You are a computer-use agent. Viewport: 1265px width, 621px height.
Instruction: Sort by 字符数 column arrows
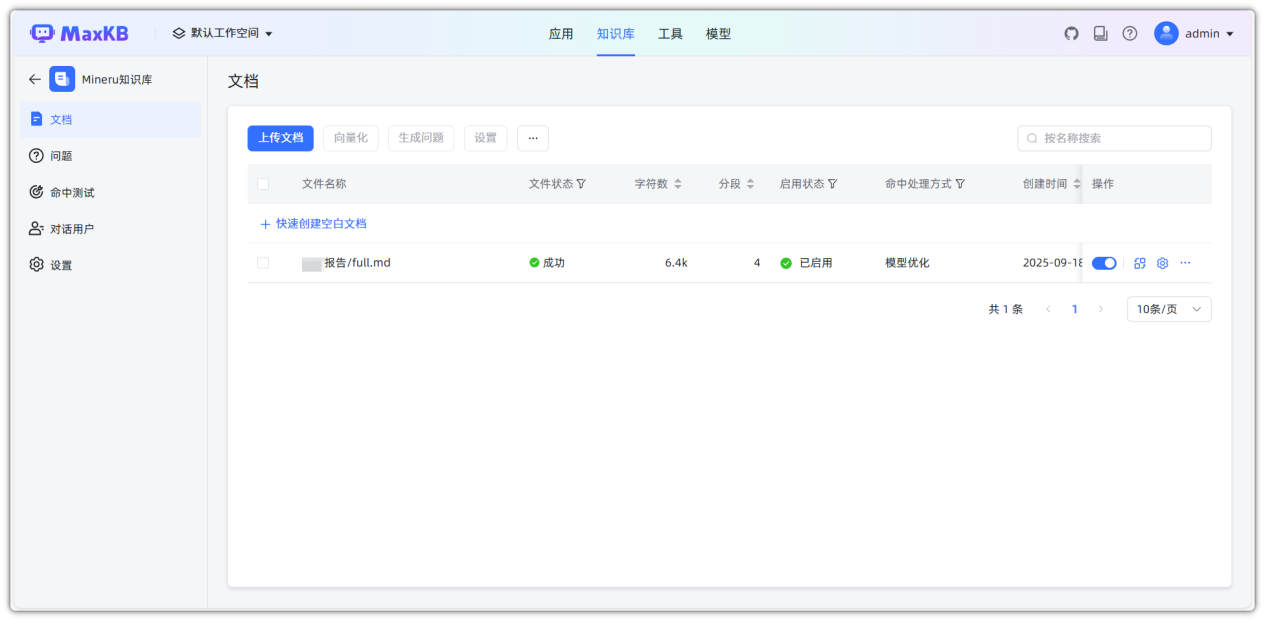point(677,184)
